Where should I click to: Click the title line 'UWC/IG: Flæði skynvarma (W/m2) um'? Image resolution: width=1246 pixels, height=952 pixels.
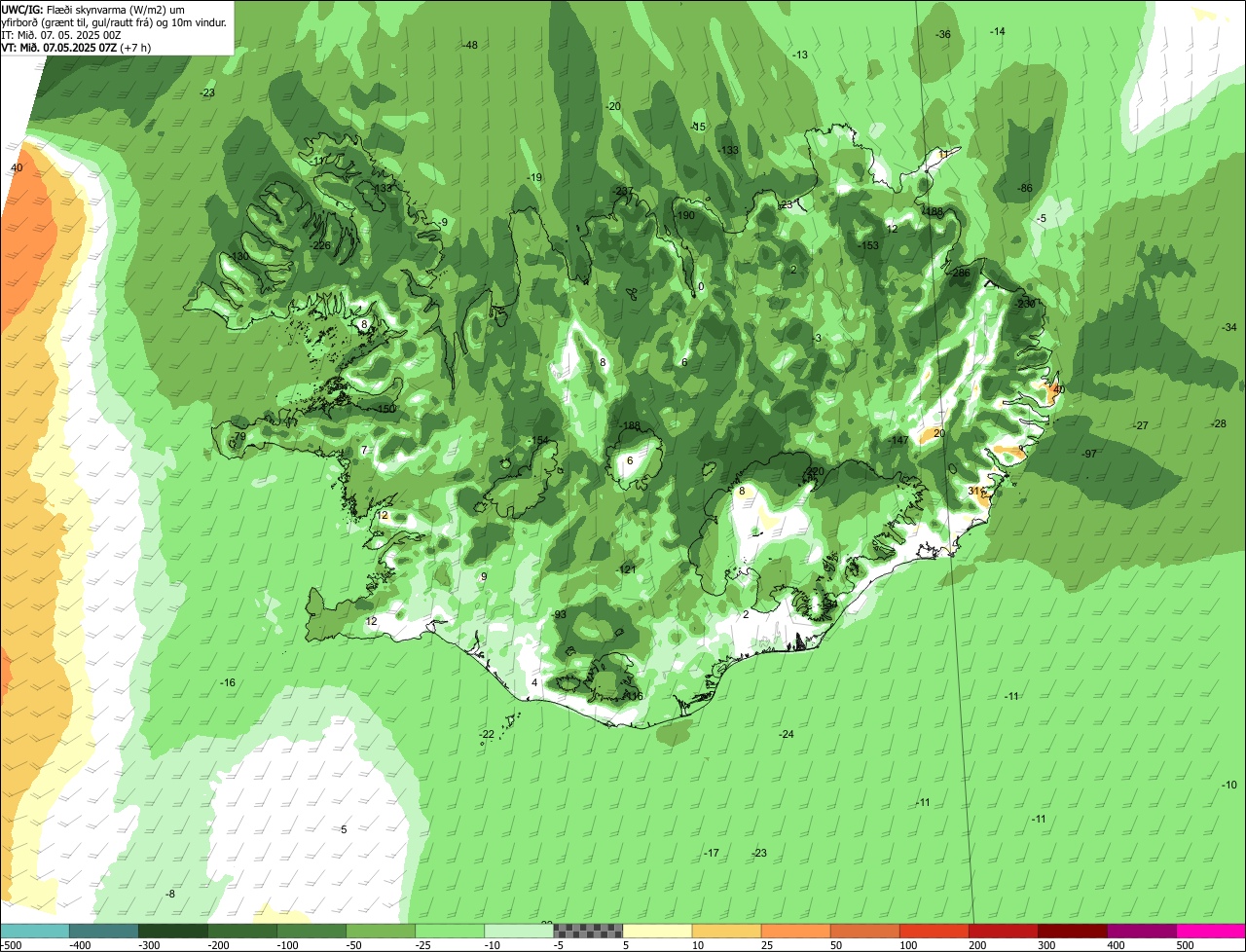coord(93,9)
